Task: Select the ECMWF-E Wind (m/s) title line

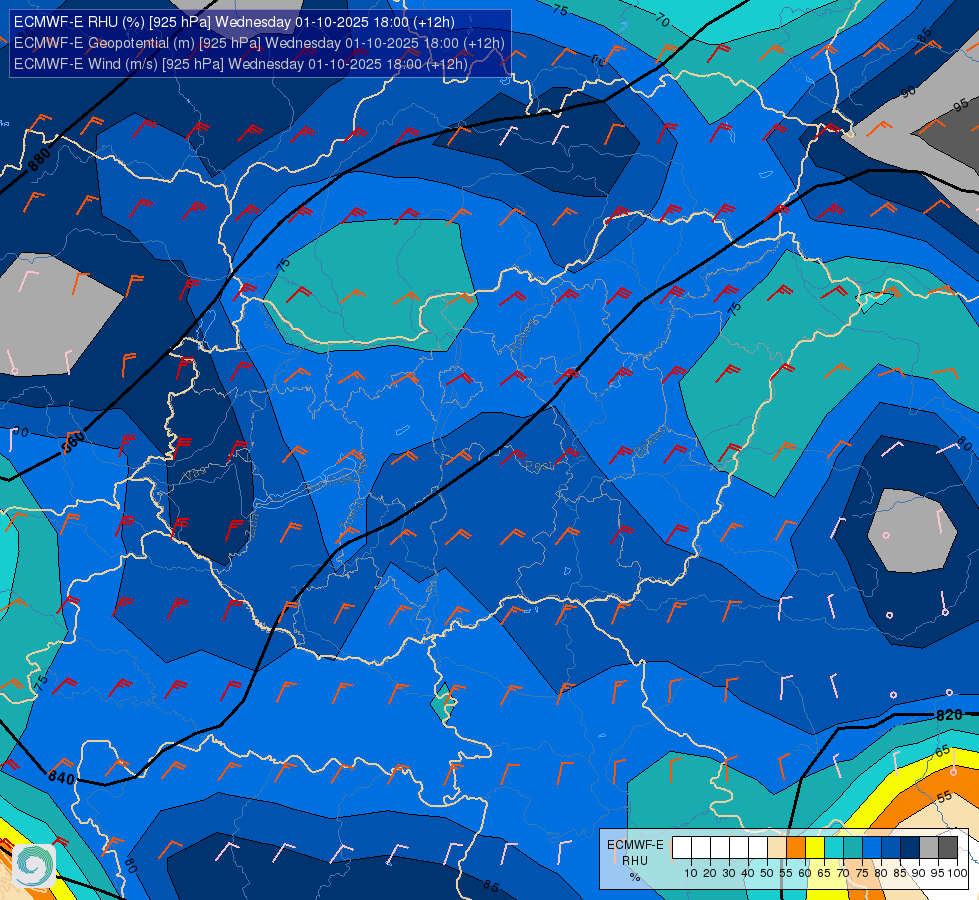Action: pos(240,64)
